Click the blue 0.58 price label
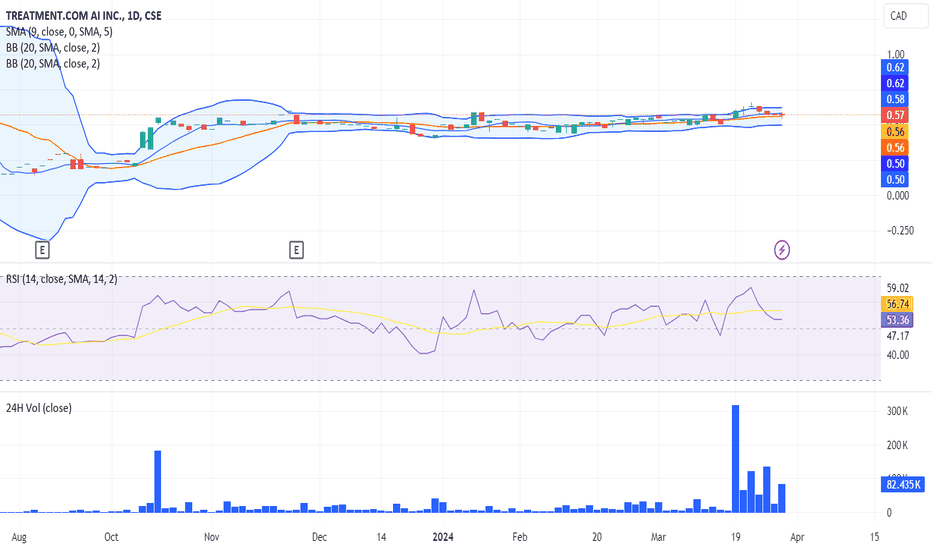Image resolution: width=932 pixels, height=550 pixels. (895, 99)
